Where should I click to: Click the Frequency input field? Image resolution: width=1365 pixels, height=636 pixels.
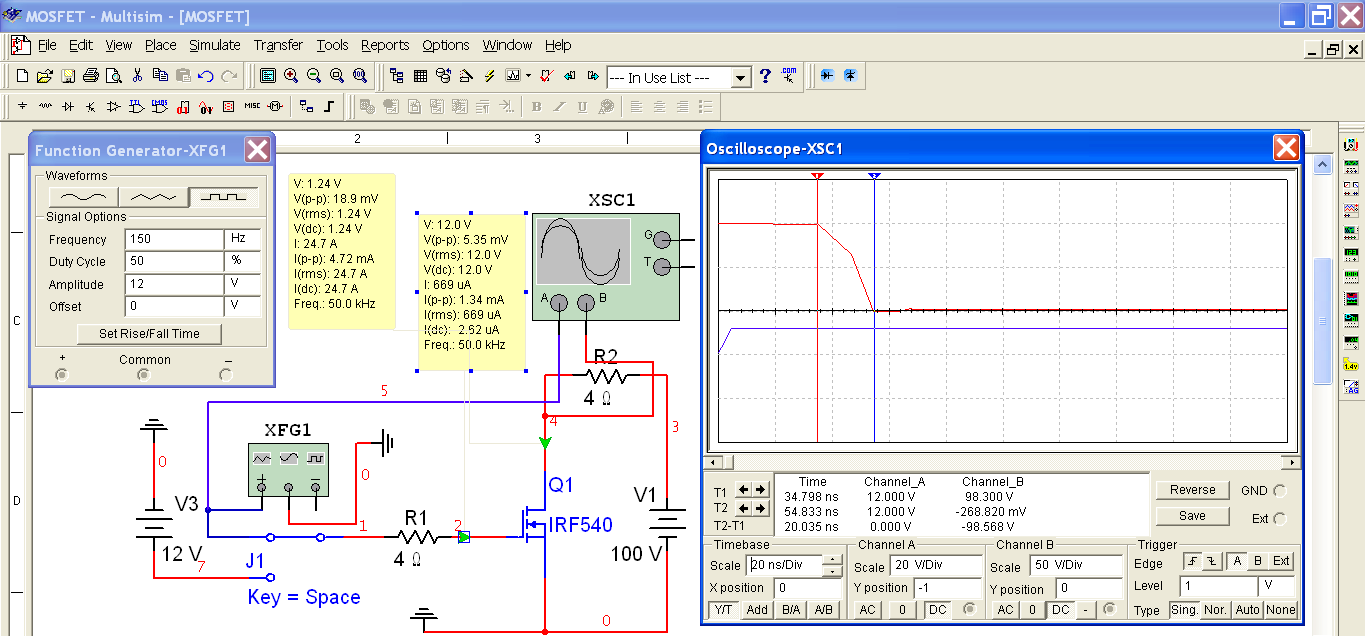click(174, 240)
